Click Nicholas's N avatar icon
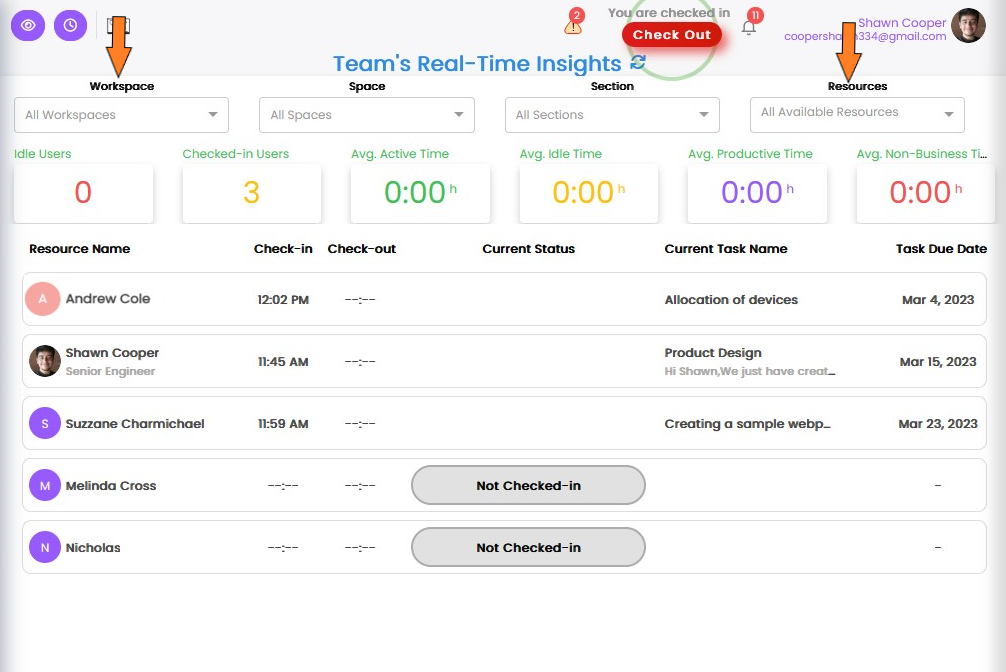 tap(44, 547)
